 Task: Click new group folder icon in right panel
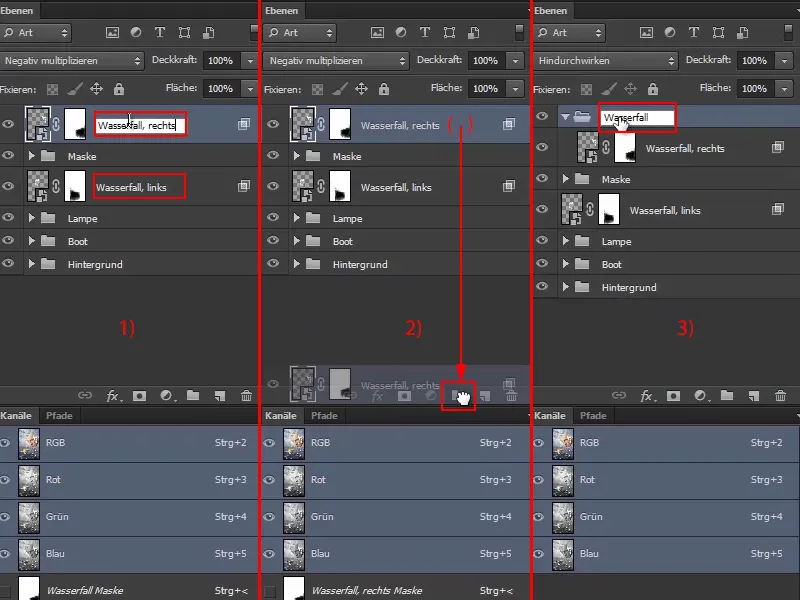(727, 395)
